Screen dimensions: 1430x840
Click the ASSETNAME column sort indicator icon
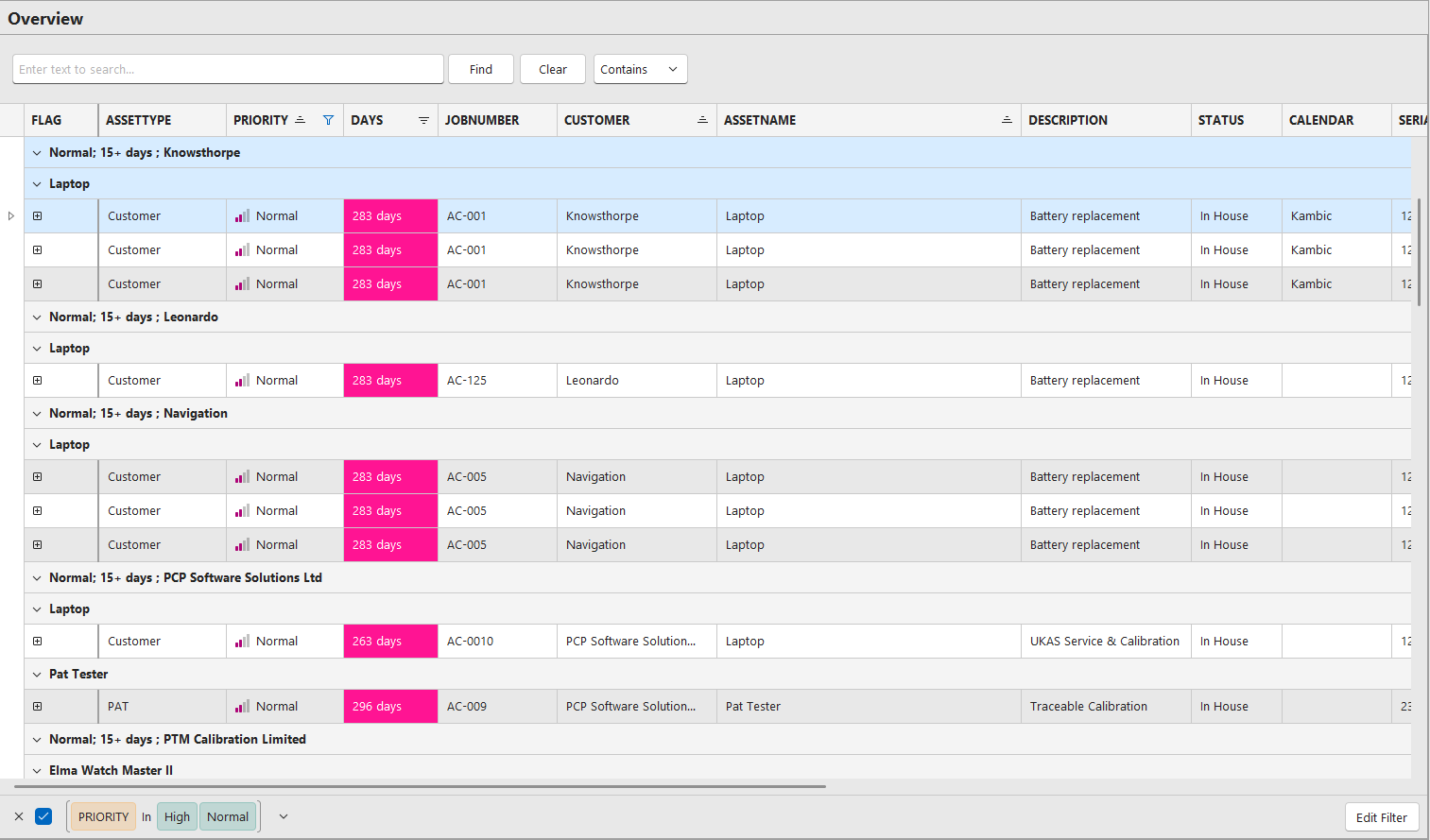(1007, 120)
